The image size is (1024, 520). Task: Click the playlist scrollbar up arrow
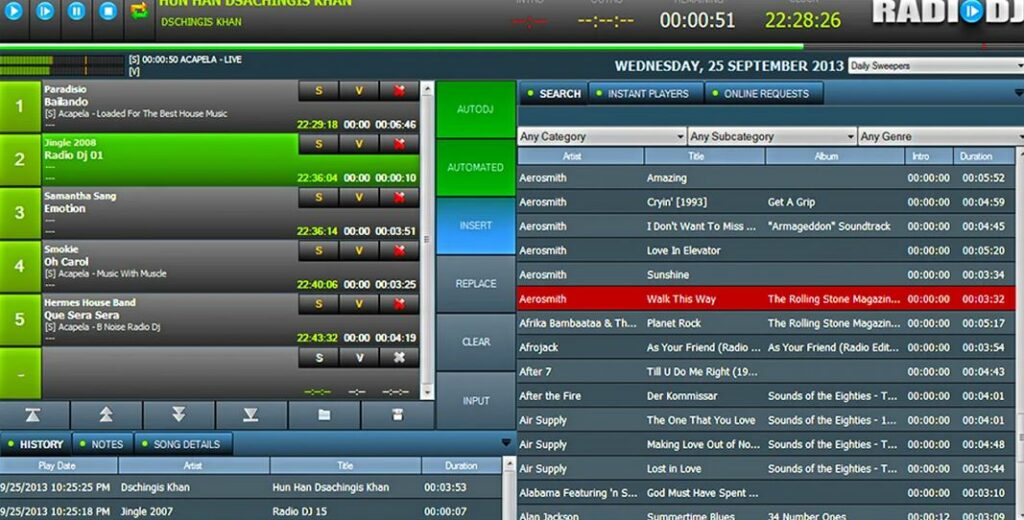tap(427, 88)
